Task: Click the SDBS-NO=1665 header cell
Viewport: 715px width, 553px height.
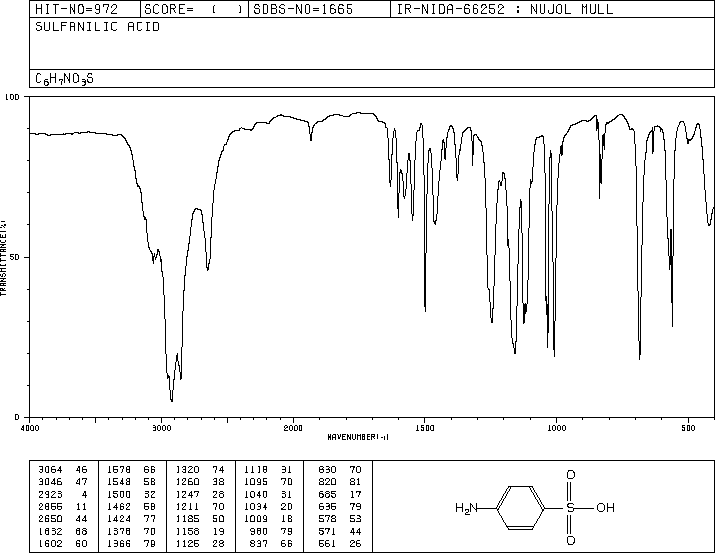Action: [319, 9]
